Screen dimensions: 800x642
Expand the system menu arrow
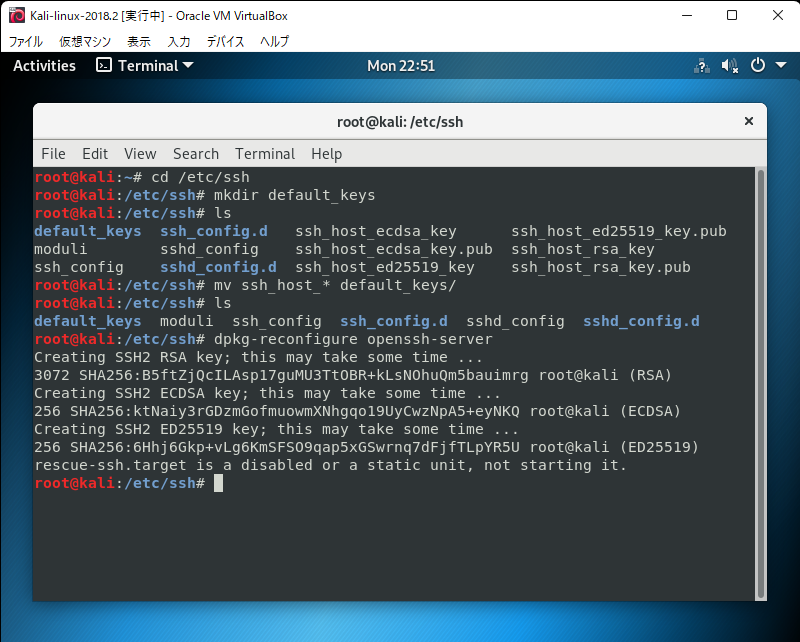781,65
